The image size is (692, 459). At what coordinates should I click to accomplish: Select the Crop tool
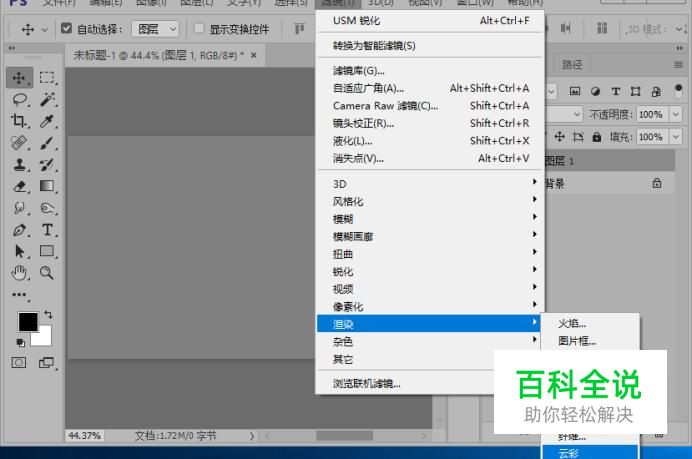19,121
